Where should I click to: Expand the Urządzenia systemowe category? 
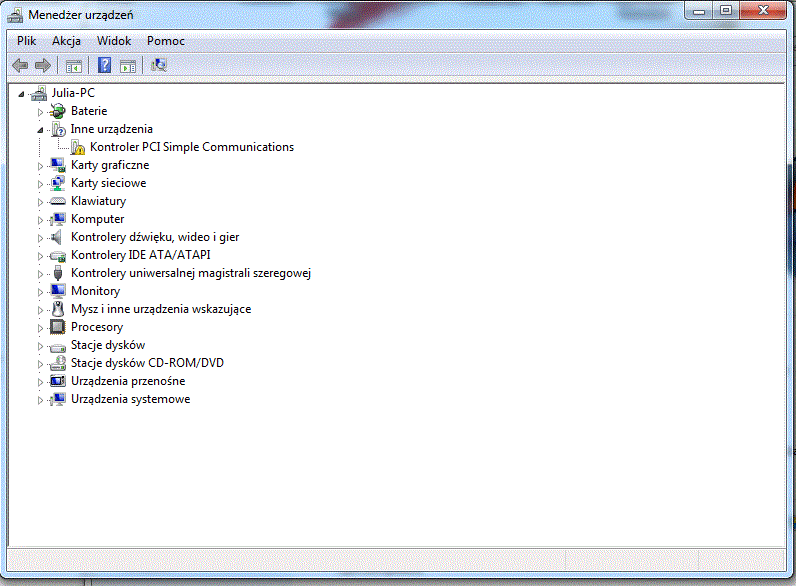tap(40, 400)
